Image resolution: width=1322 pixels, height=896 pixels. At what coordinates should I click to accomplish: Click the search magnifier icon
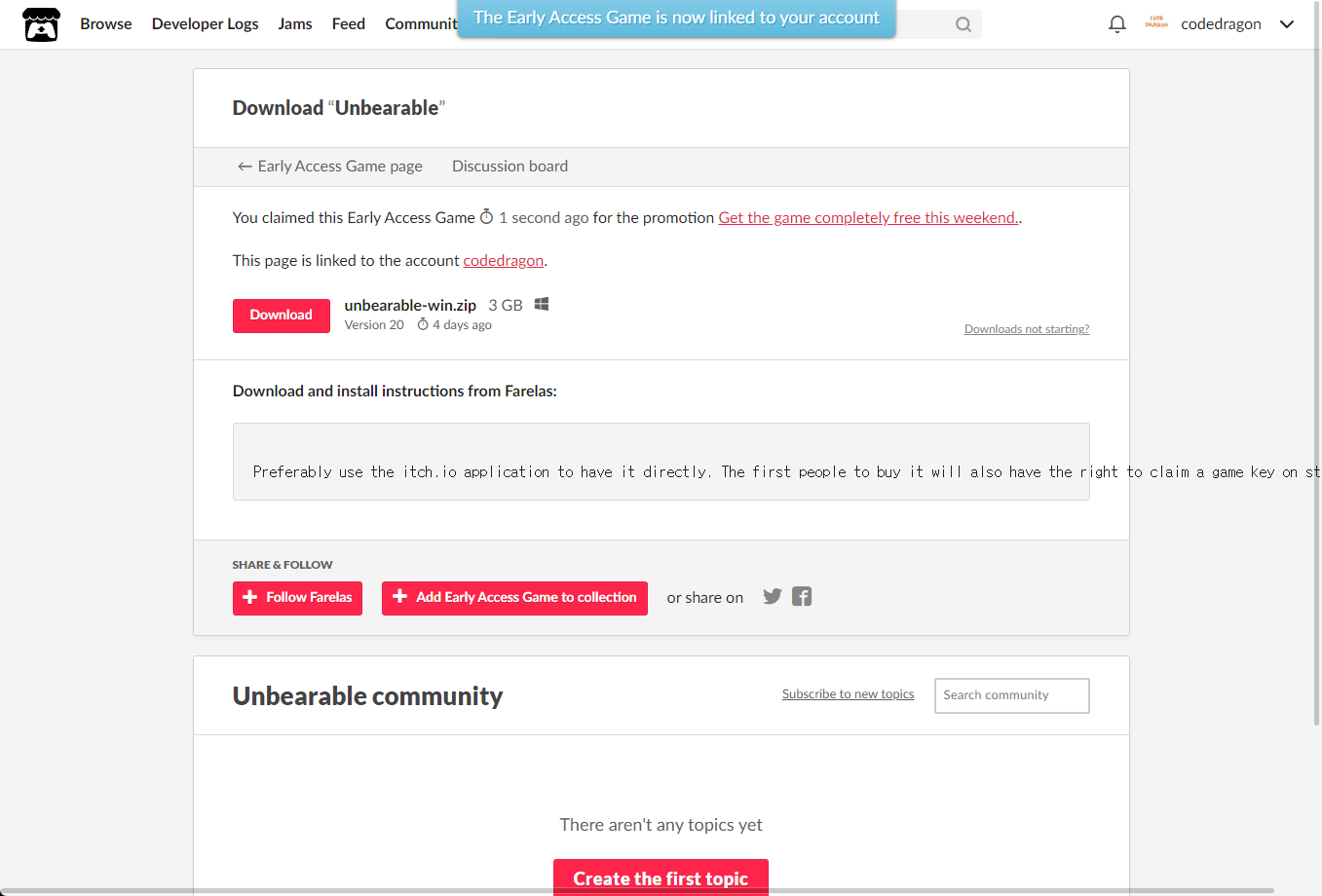pyautogui.click(x=963, y=24)
